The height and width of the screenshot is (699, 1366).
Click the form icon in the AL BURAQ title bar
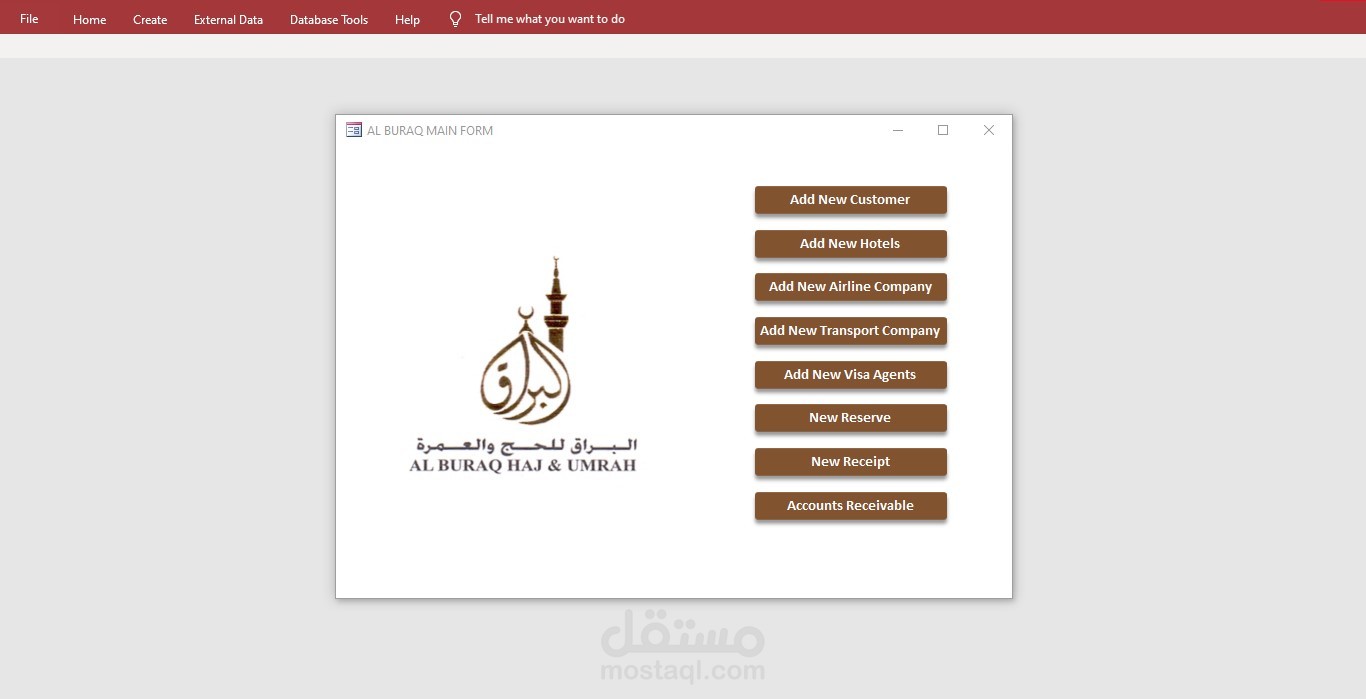(353, 129)
